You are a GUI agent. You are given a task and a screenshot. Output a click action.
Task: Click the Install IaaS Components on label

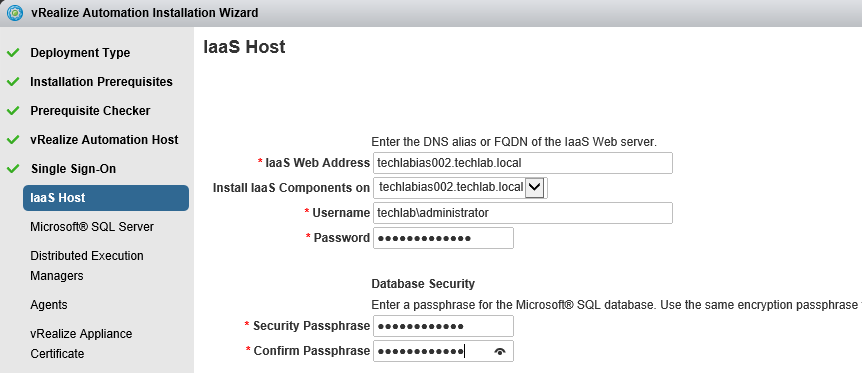(x=291, y=188)
